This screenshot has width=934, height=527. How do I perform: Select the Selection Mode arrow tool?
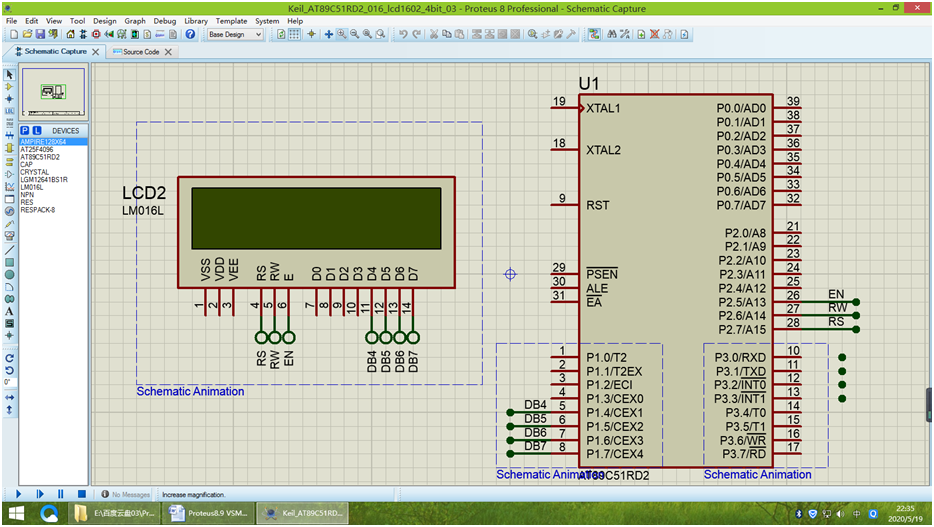[x=10, y=74]
